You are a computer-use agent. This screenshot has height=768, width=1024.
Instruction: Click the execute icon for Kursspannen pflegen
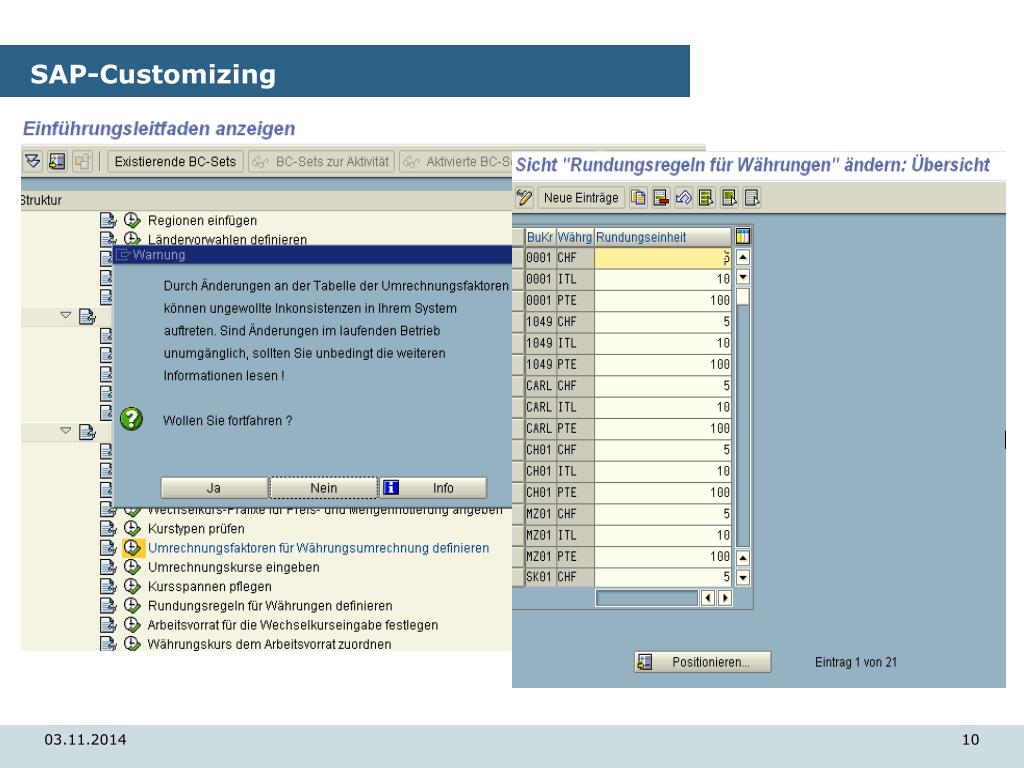pyautogui.click(x=132, y=586)
